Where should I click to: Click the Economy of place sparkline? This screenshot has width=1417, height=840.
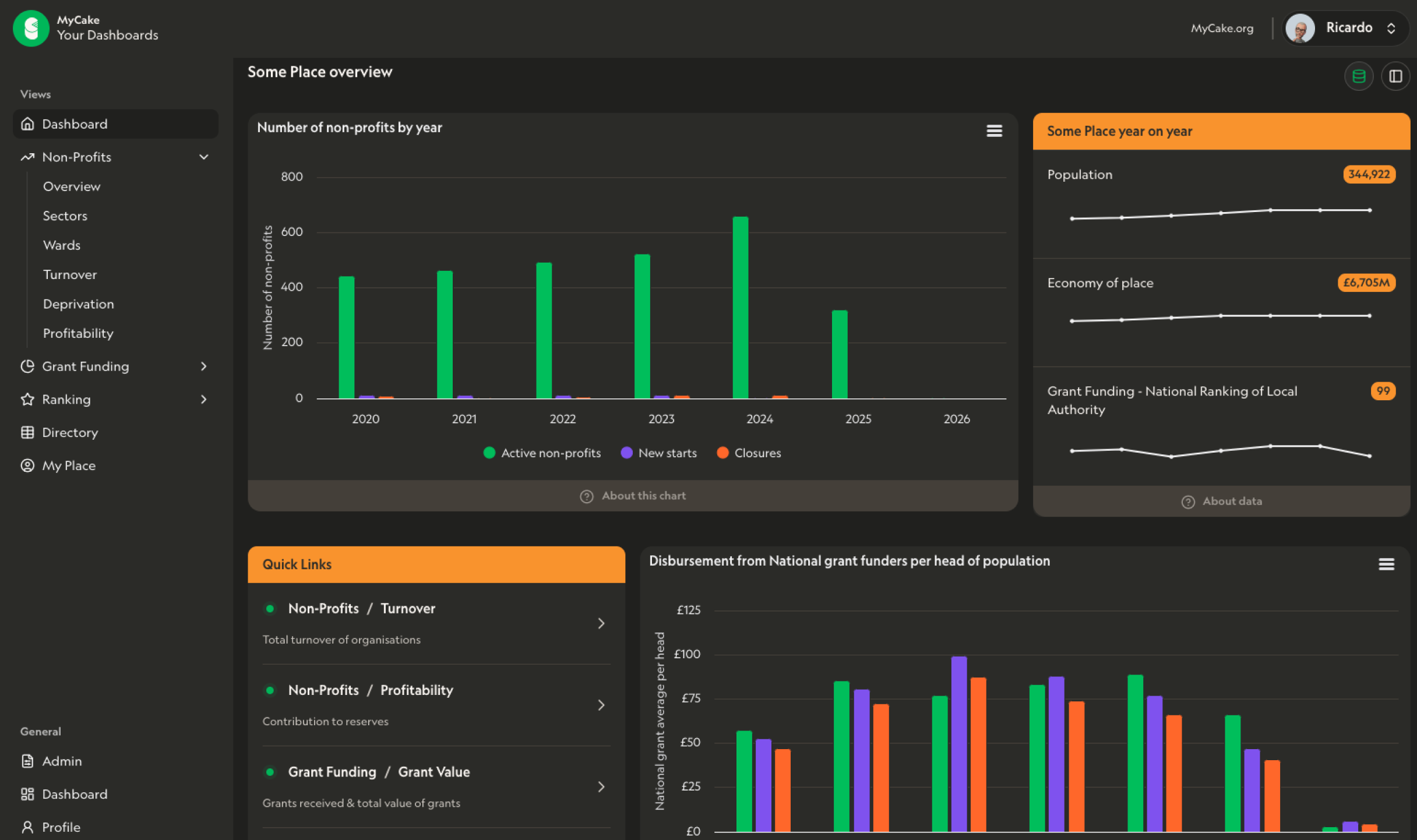coord(1221,318)
